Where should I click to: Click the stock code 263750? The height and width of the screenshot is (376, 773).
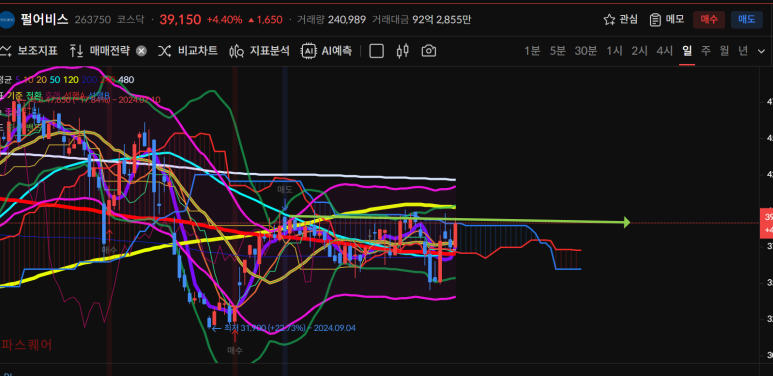[93, 20]
